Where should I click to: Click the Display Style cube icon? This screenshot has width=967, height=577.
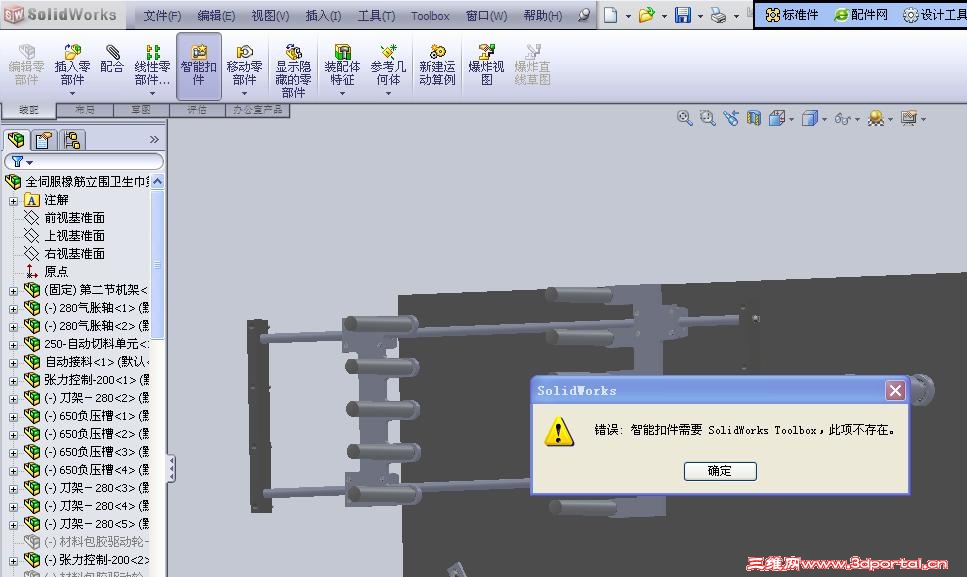click(x=810, y=118)
